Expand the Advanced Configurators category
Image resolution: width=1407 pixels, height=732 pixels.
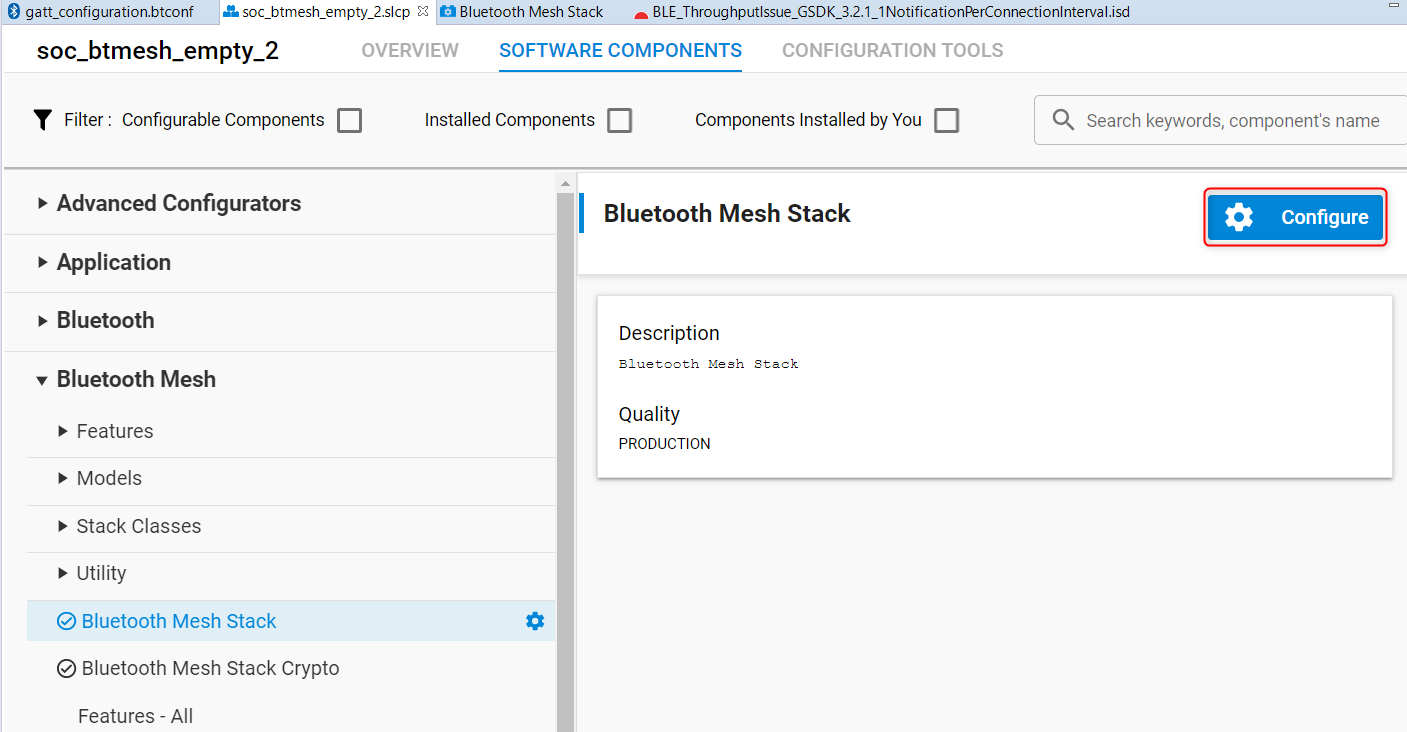[42, 204]
